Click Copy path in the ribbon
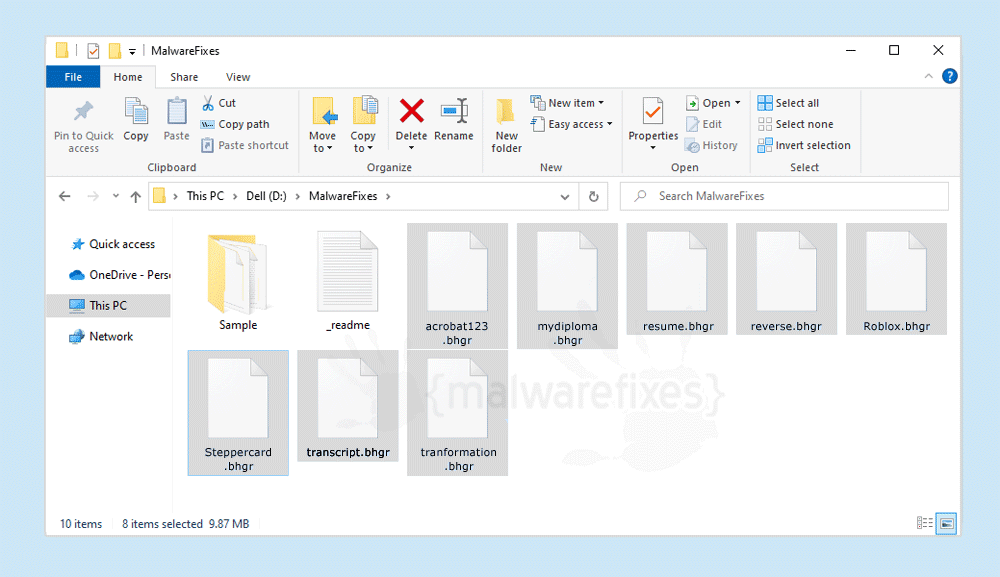Viewport: 1000px width, 577px height. pyautogui.click(x=235, y=124)
